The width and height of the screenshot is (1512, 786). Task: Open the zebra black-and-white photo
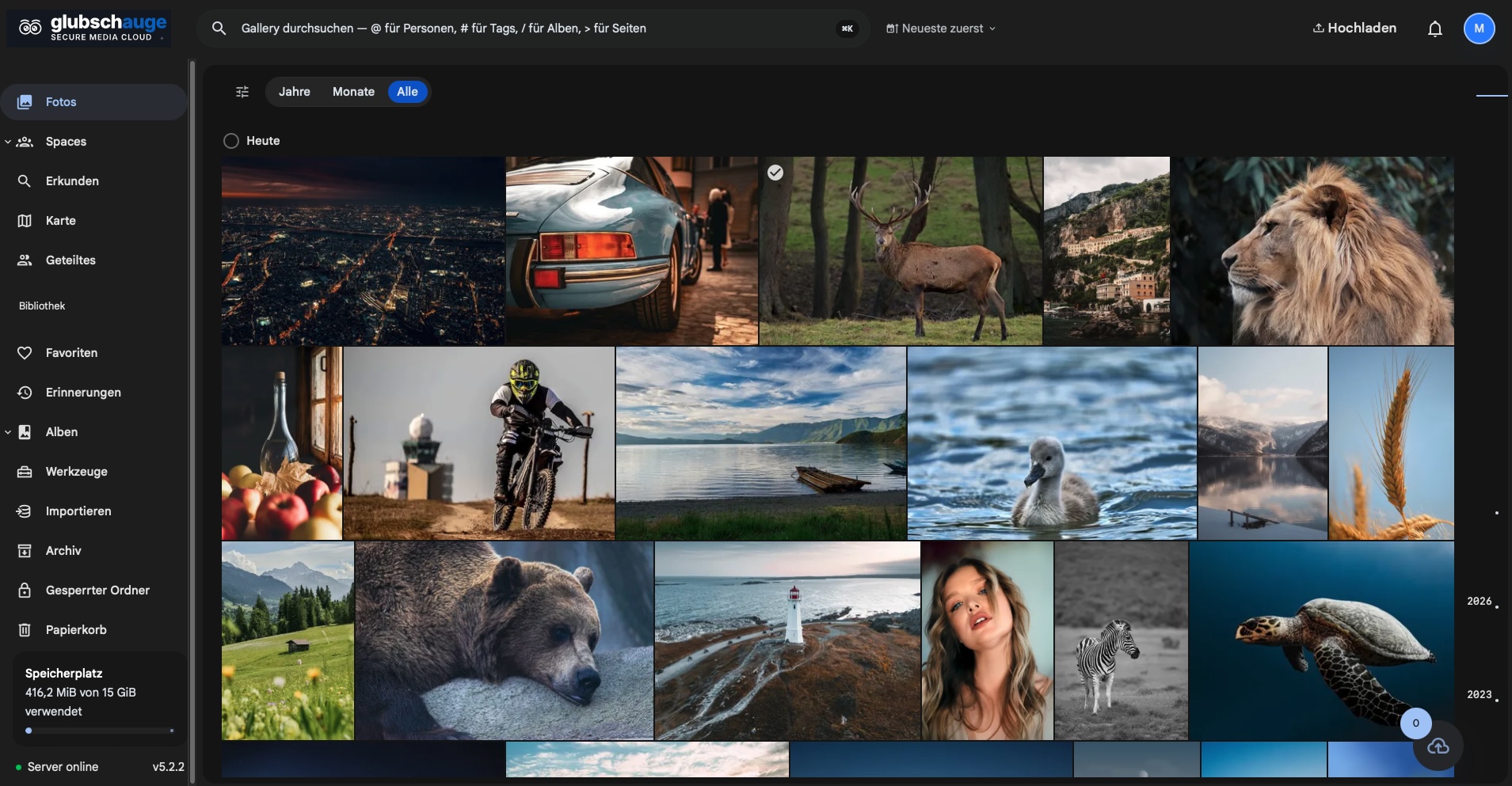(1122, 640)
